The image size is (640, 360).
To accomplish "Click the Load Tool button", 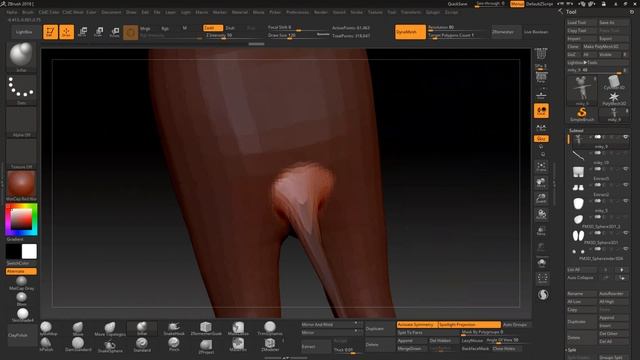I will pos(581,22).
